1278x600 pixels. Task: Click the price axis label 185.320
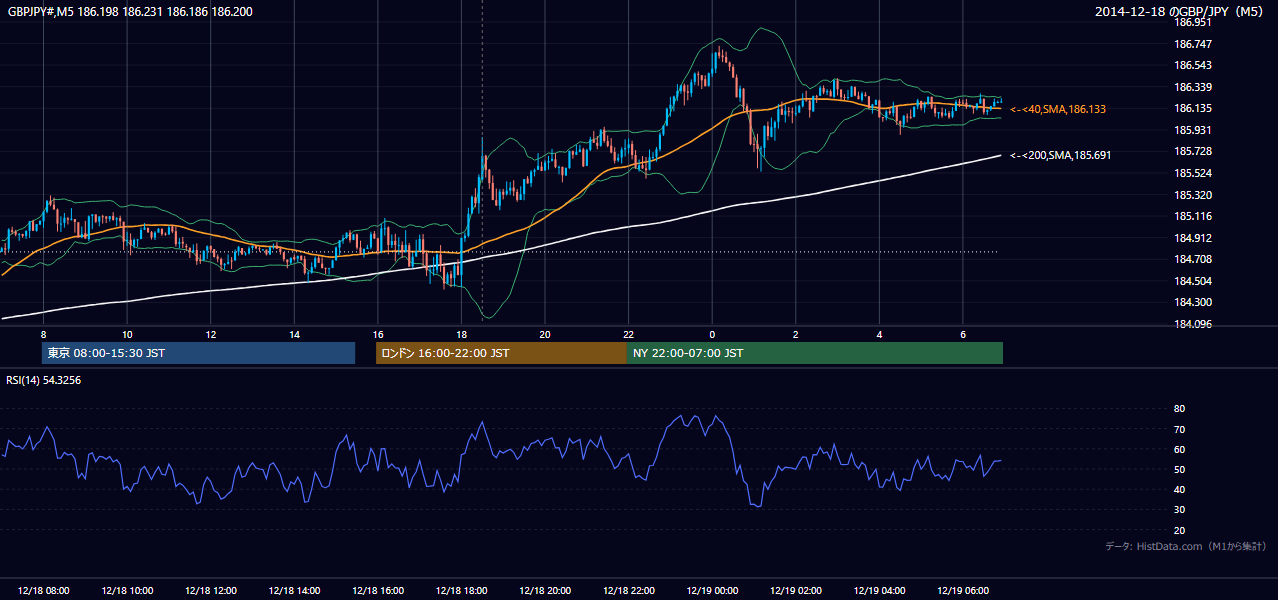pos(1193,195)
